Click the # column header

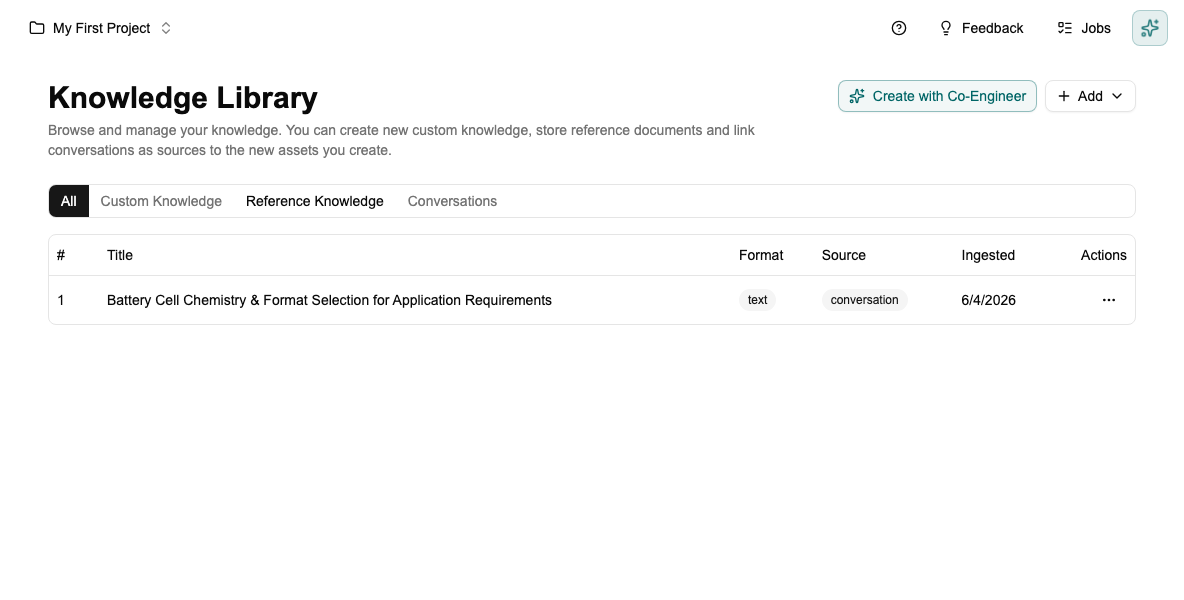tap(61, 255)
